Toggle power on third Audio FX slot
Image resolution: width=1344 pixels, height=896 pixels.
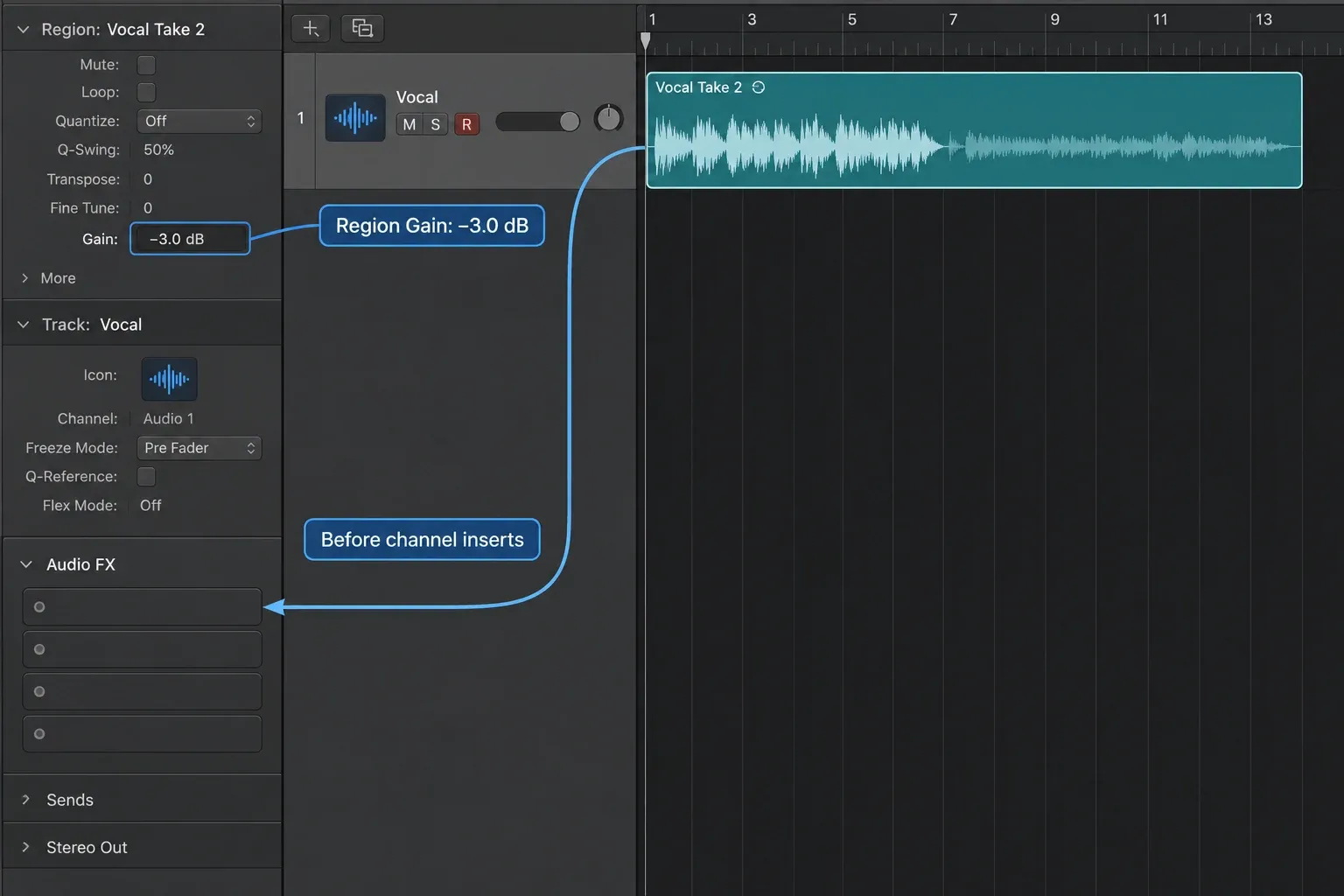39,691
